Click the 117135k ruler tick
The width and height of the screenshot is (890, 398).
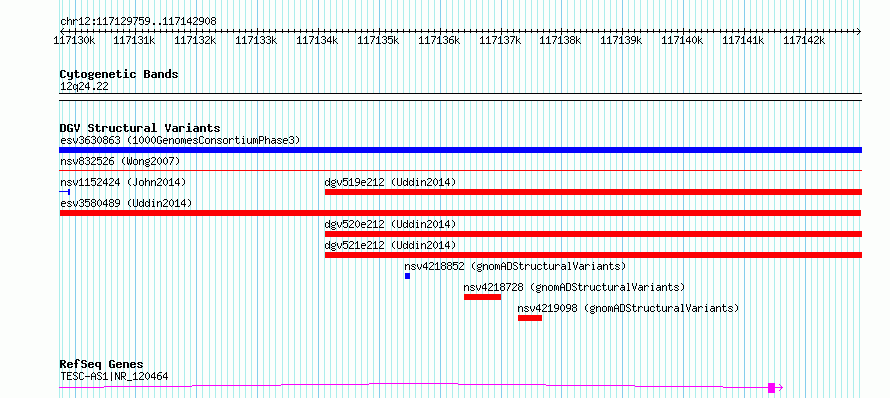tap(379, 40)
